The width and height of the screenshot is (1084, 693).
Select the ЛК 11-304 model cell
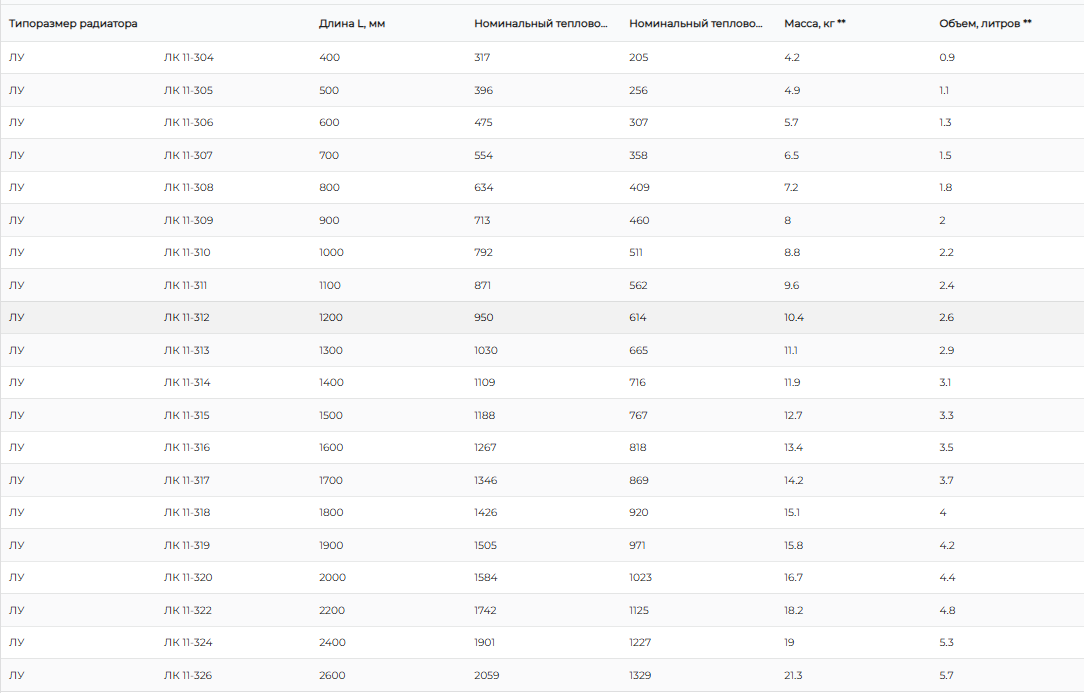[189, 58]
